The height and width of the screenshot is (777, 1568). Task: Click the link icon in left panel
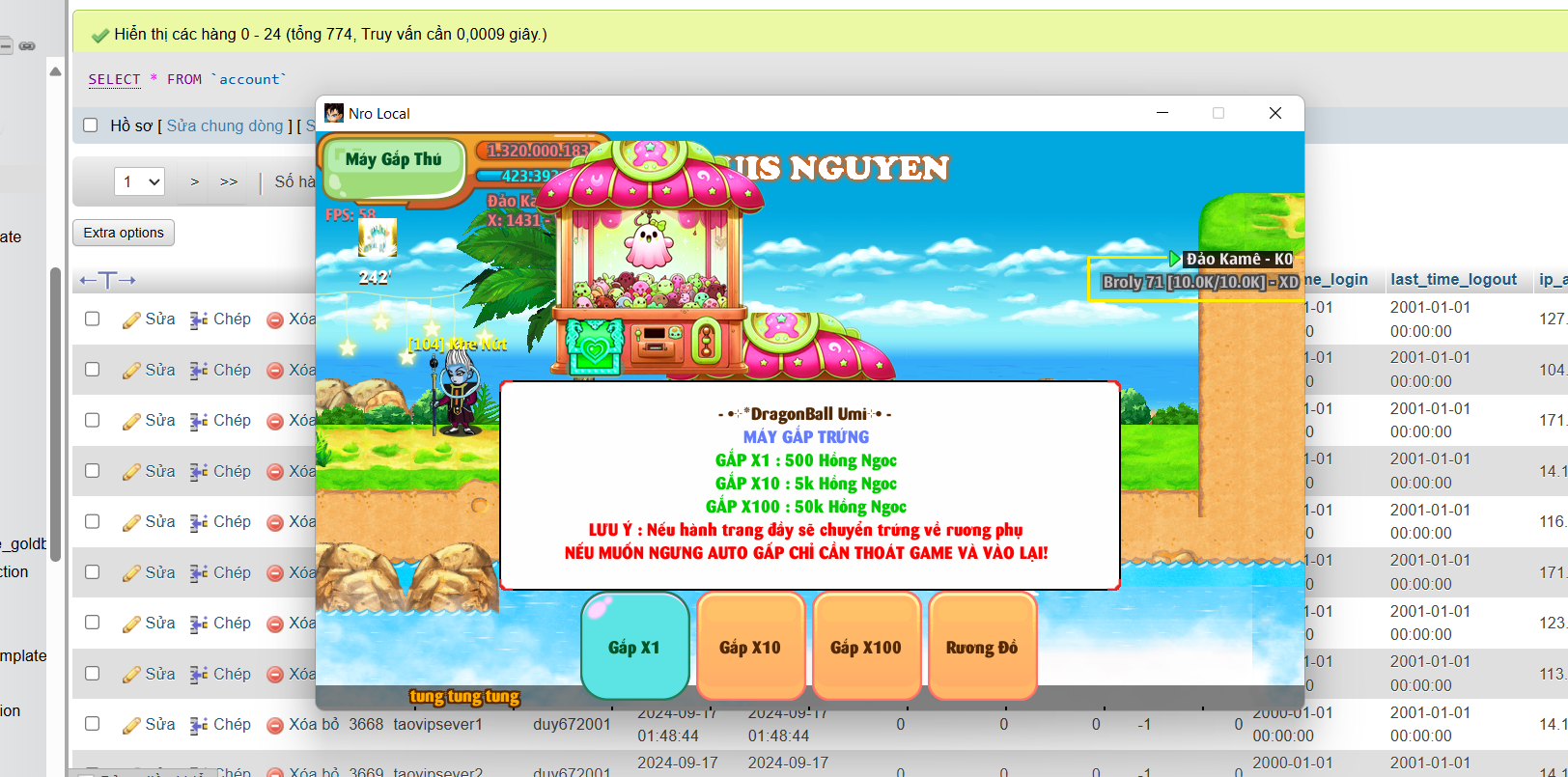point(27,45)
